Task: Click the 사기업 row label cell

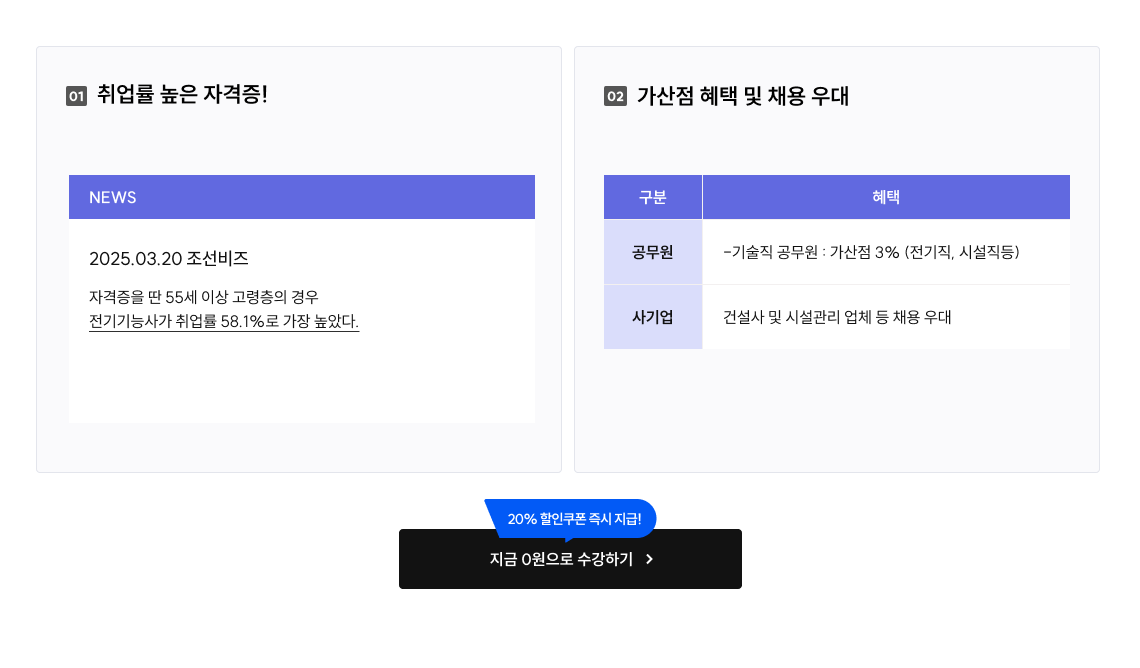Action: pos(653,317)
